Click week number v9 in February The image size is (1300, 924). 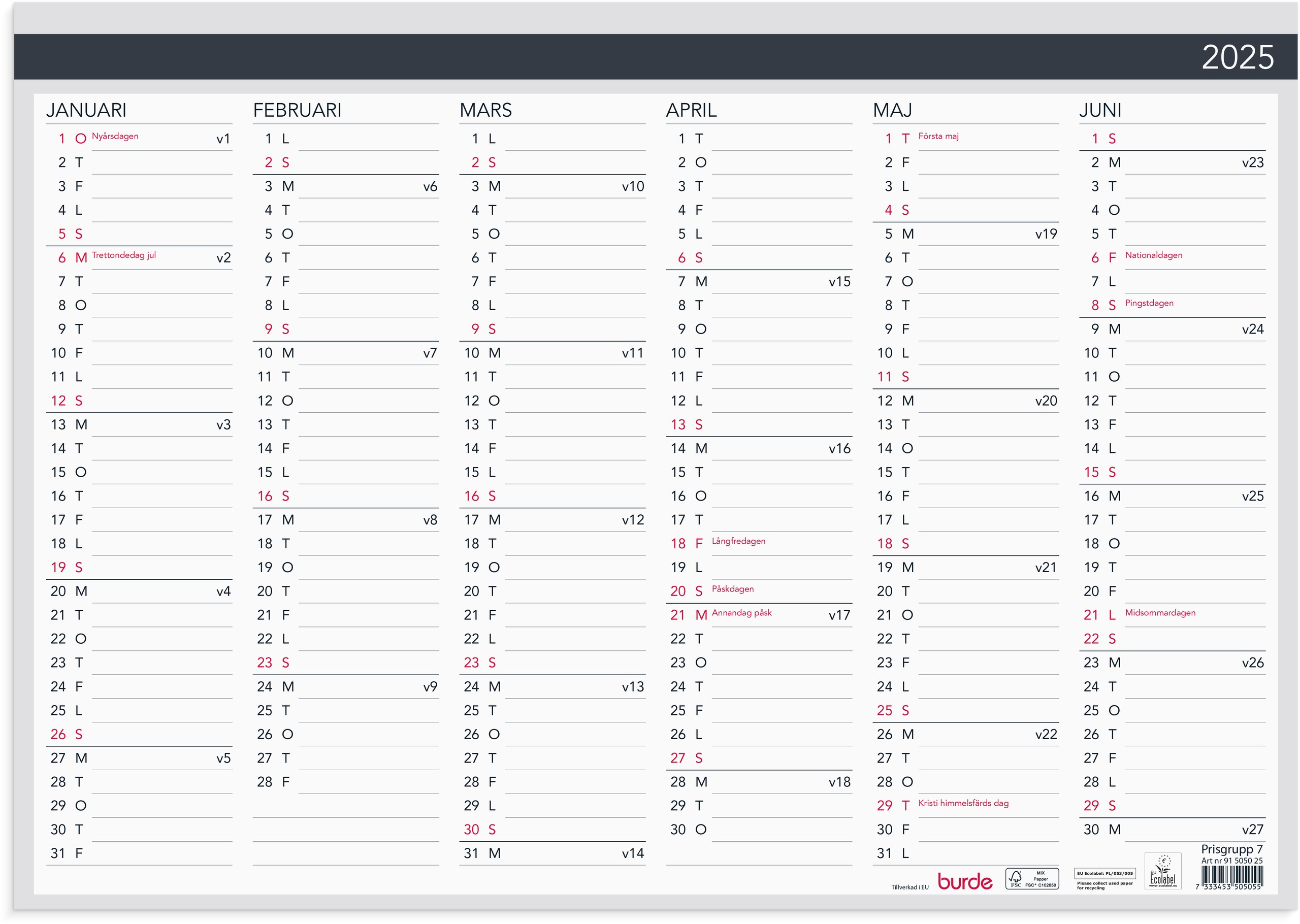tap(430, 687)
